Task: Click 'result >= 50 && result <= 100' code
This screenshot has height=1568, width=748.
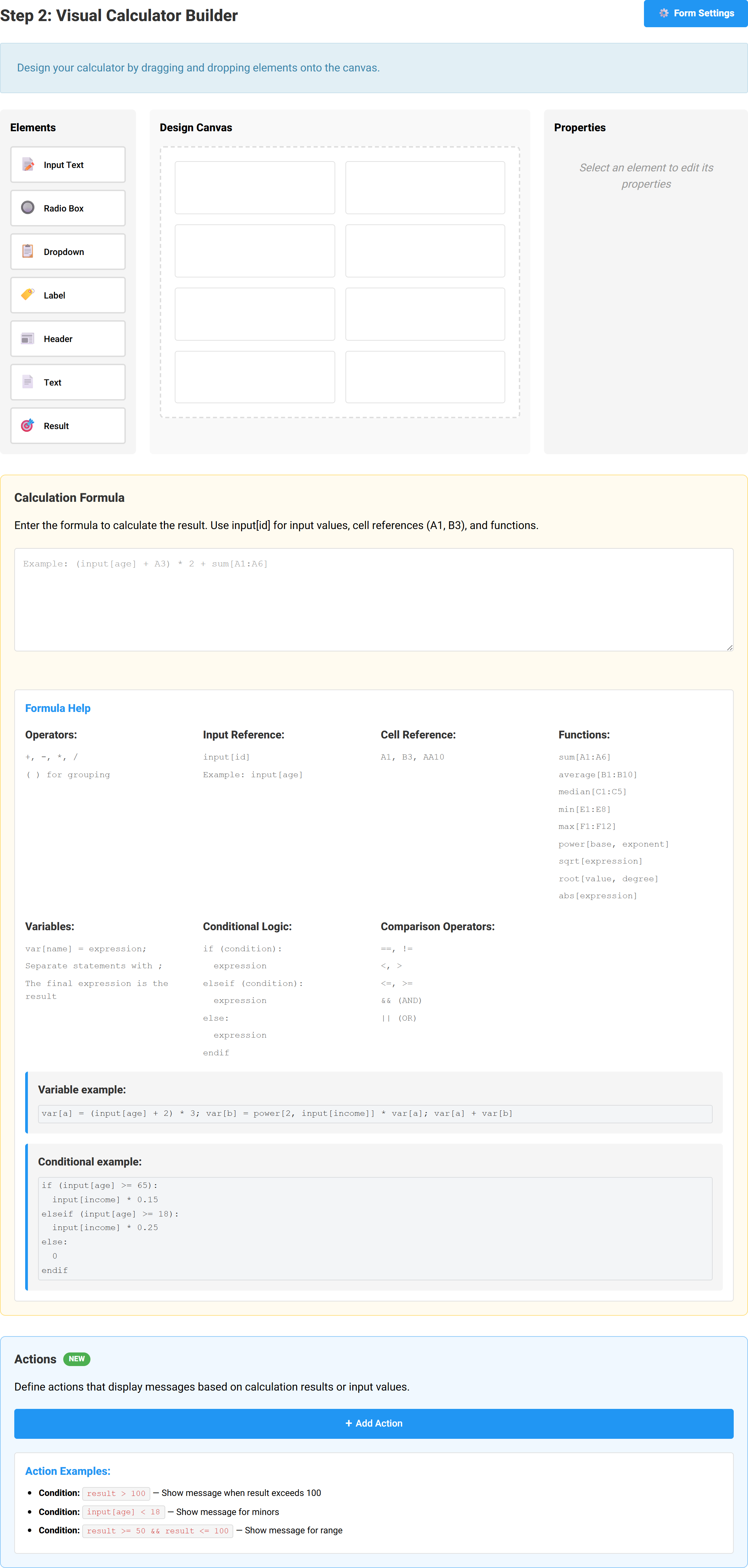Action: coord(158,1530)
